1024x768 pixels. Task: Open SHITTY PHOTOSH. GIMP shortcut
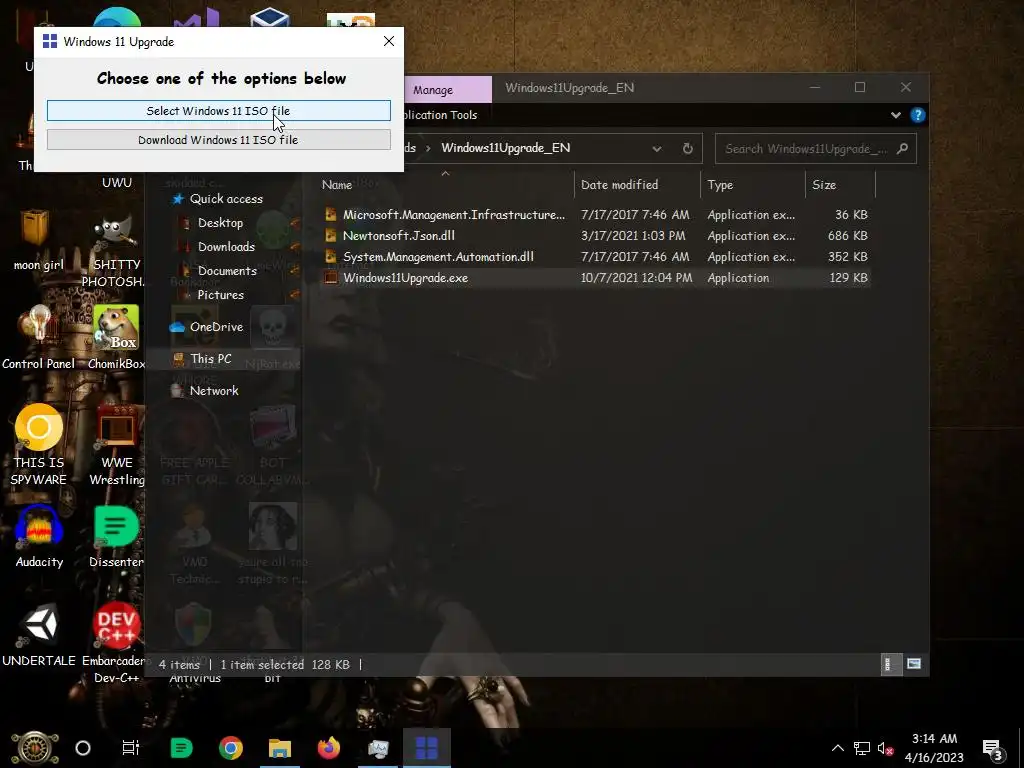(x=116, y=251)
